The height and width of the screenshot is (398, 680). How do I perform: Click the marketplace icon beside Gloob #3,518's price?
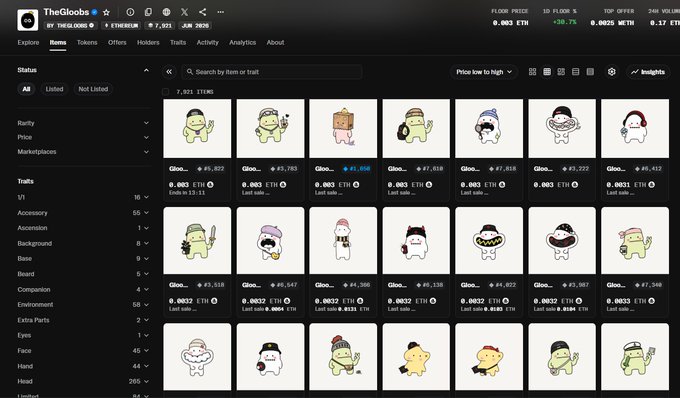214,301
